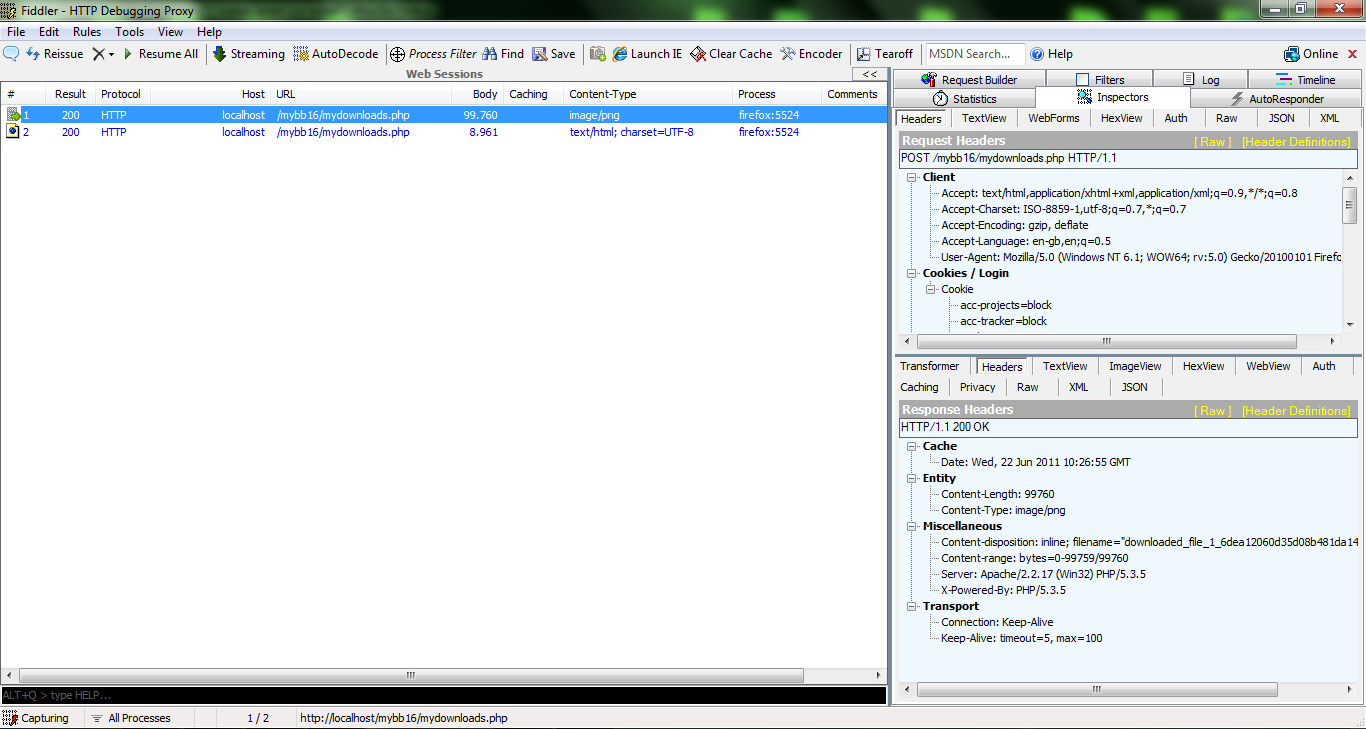Click the Find binoculars icon
This screenshot has width=1366, height=729.
click(x=490, y=54)
